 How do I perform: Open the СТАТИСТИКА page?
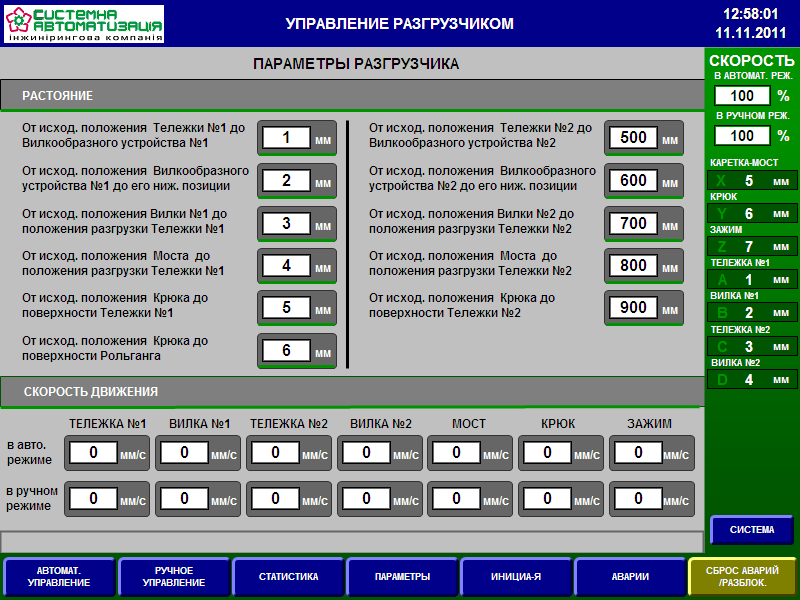pyautogui.click(x=288, y=577)
